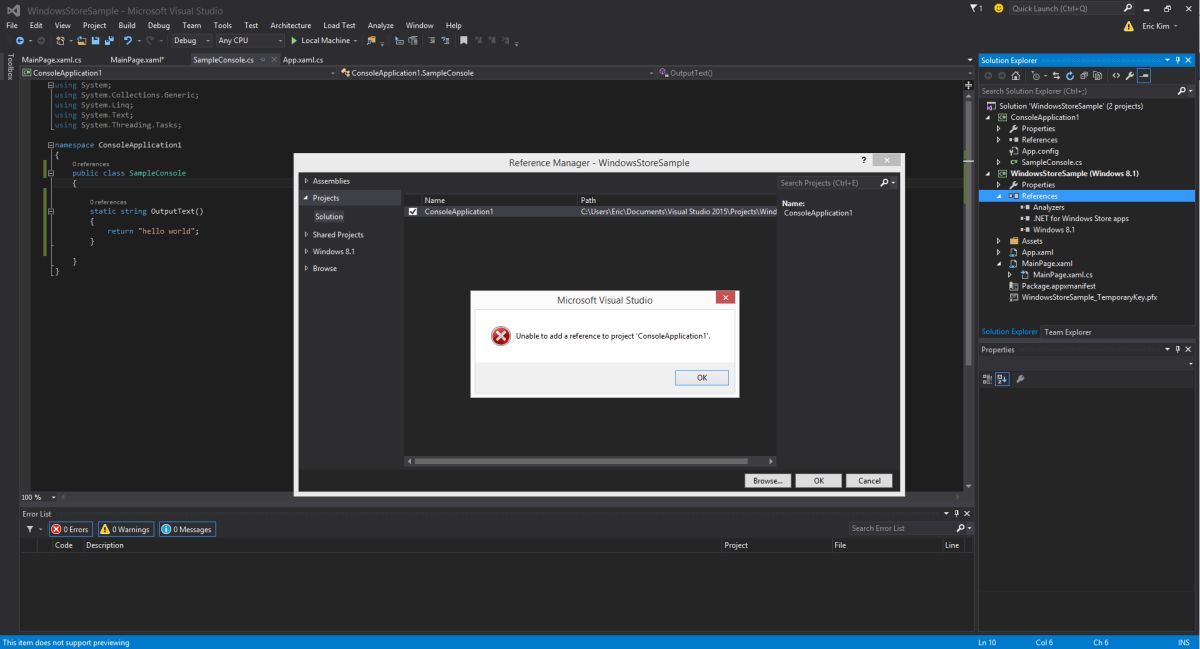Click the help question mark in Reference Manager
Image resolution: width=1200 pixels, height=649 pixels.
click(864, 160)
